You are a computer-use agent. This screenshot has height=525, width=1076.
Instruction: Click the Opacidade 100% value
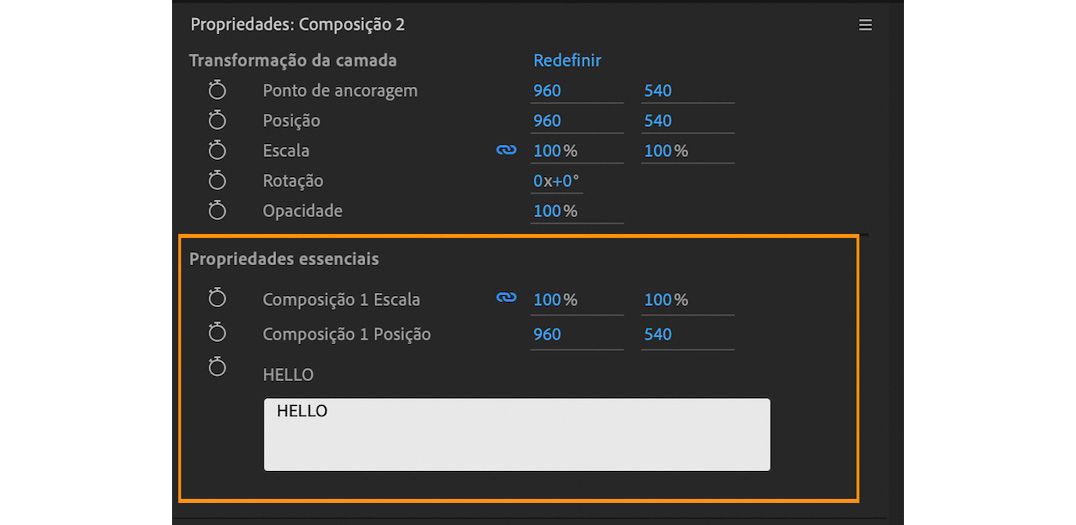coord(555,211)
